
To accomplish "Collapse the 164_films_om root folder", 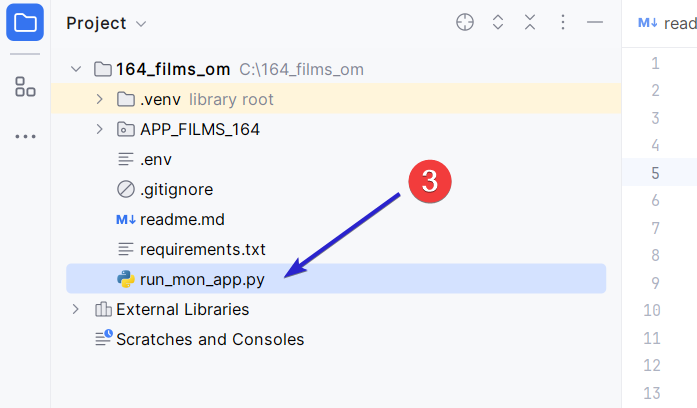I will pos(76,69).
